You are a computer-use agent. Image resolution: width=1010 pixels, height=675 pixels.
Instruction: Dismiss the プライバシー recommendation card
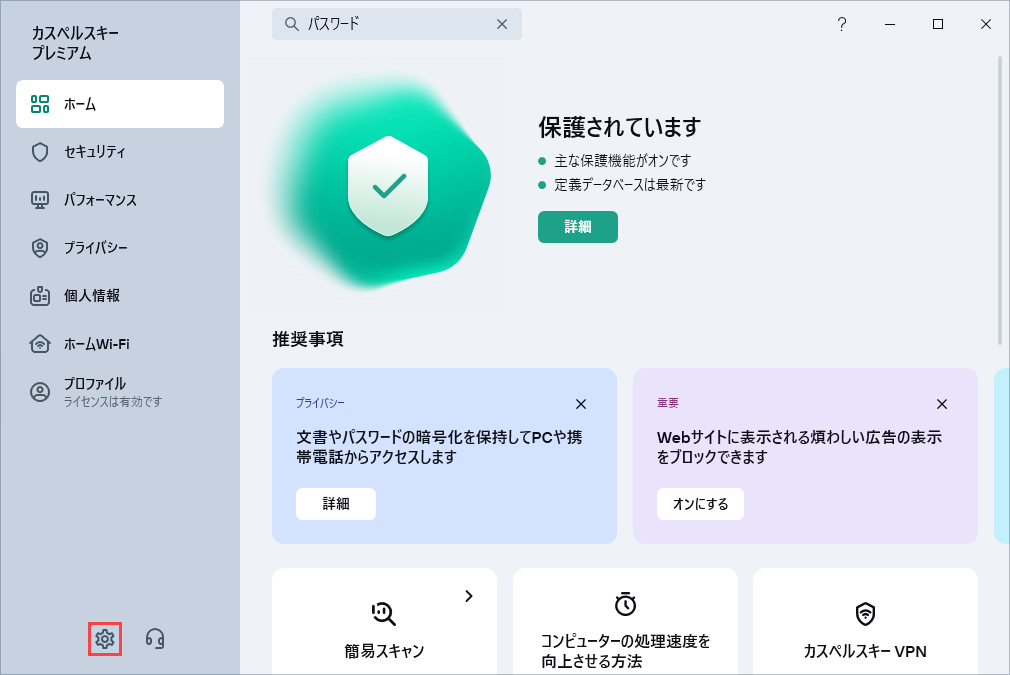click(581, 404)
